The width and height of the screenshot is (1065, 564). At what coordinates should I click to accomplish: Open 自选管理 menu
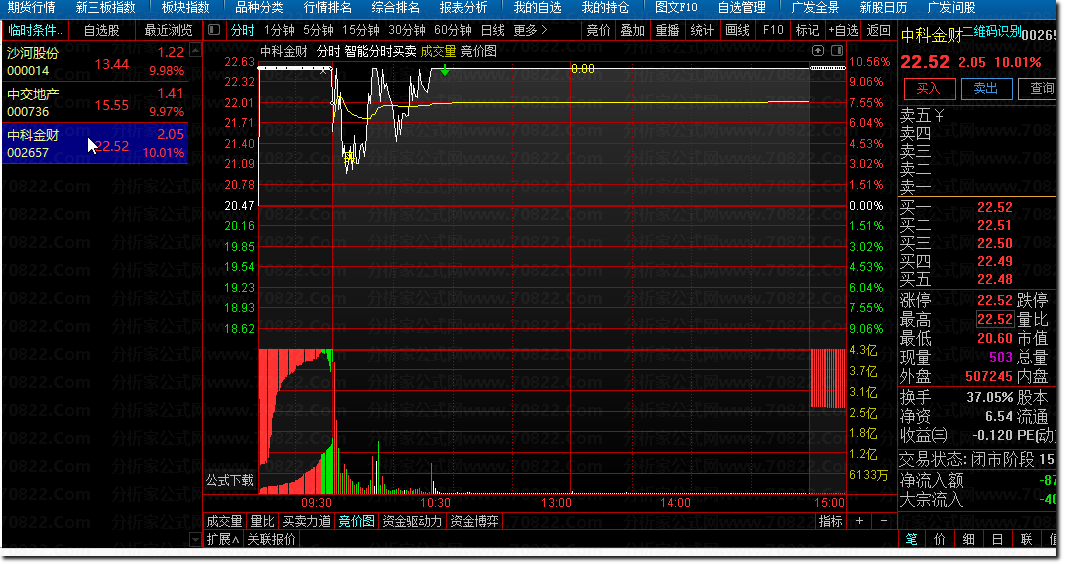742,8
